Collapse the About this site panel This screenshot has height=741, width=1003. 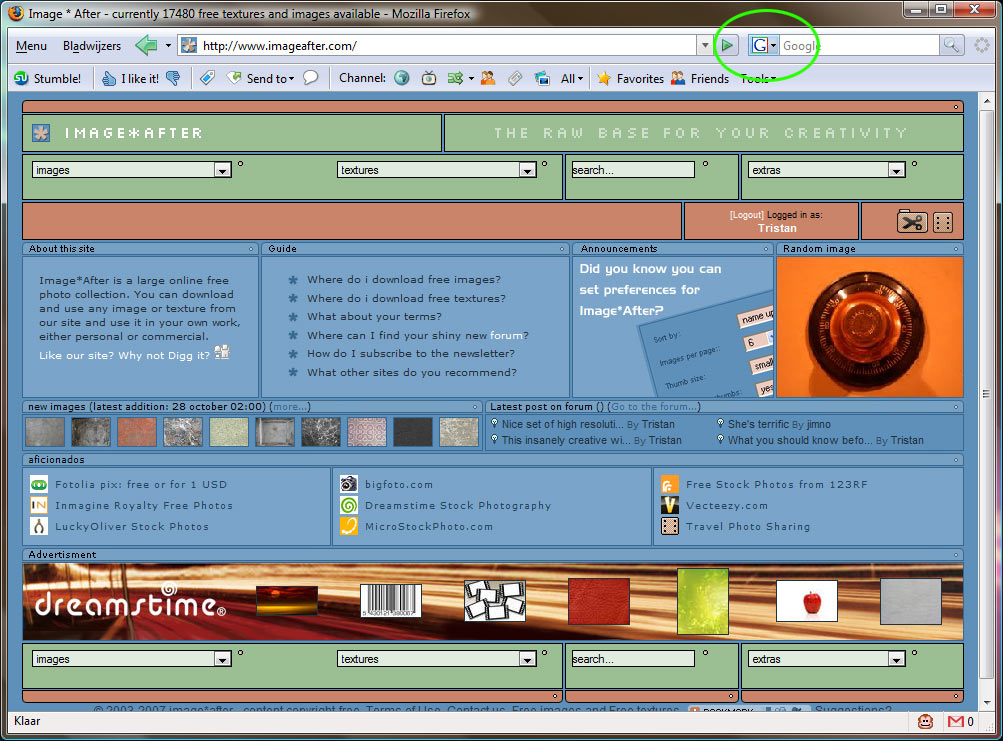click(251, 249)
